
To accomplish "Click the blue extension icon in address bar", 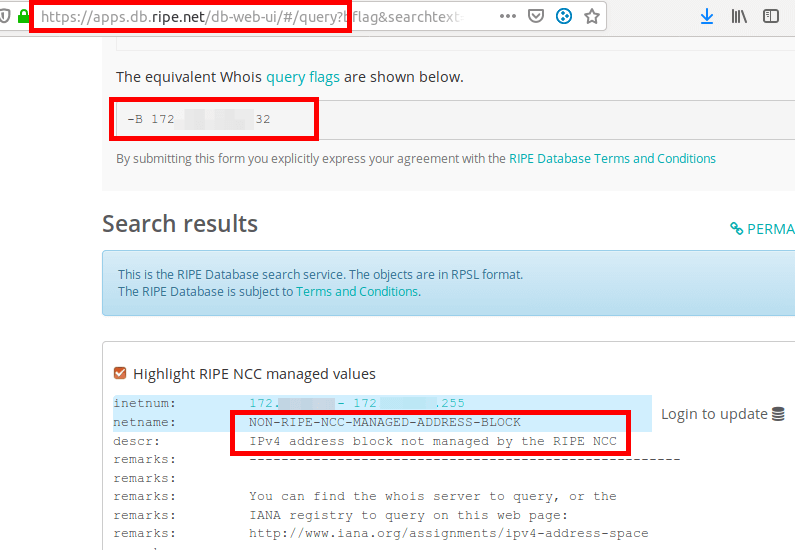I will click(564, 16).
